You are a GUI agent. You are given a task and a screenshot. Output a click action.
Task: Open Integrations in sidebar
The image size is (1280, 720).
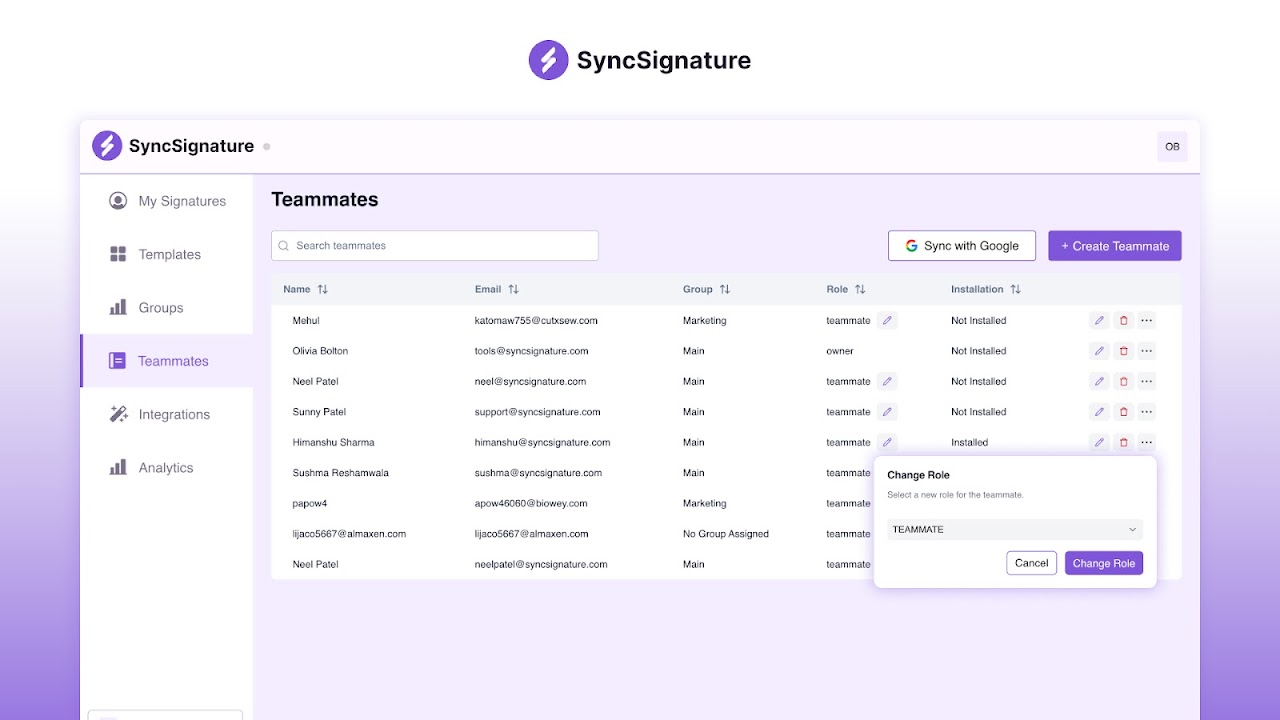pos(167,414)
